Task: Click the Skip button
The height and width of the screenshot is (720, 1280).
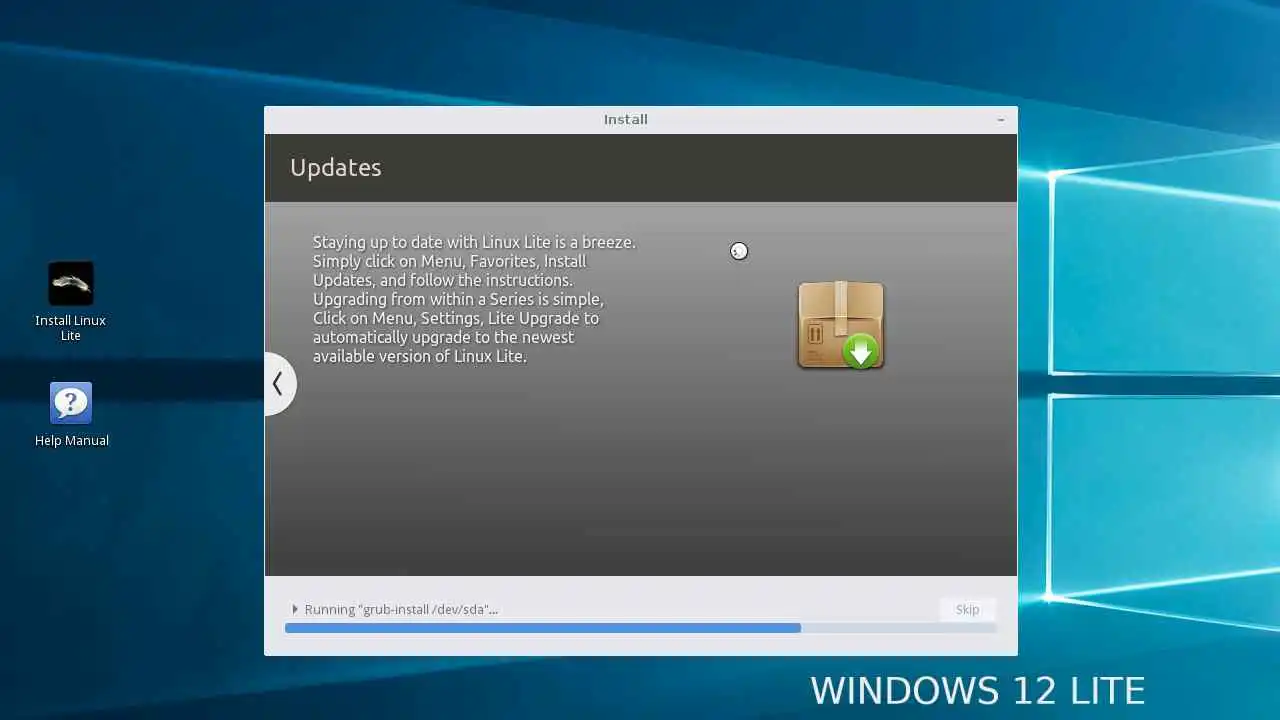Action: 967,609
